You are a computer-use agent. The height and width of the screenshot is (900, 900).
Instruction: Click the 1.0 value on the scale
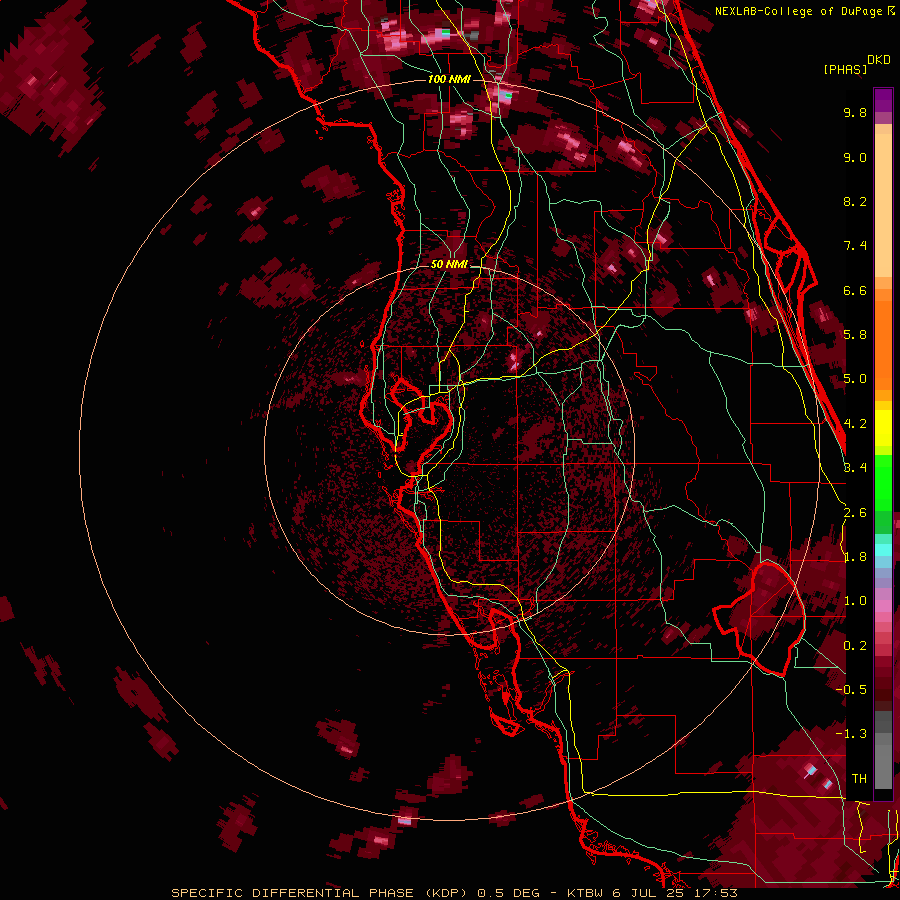pyautogui.click(x=855, y=601)
